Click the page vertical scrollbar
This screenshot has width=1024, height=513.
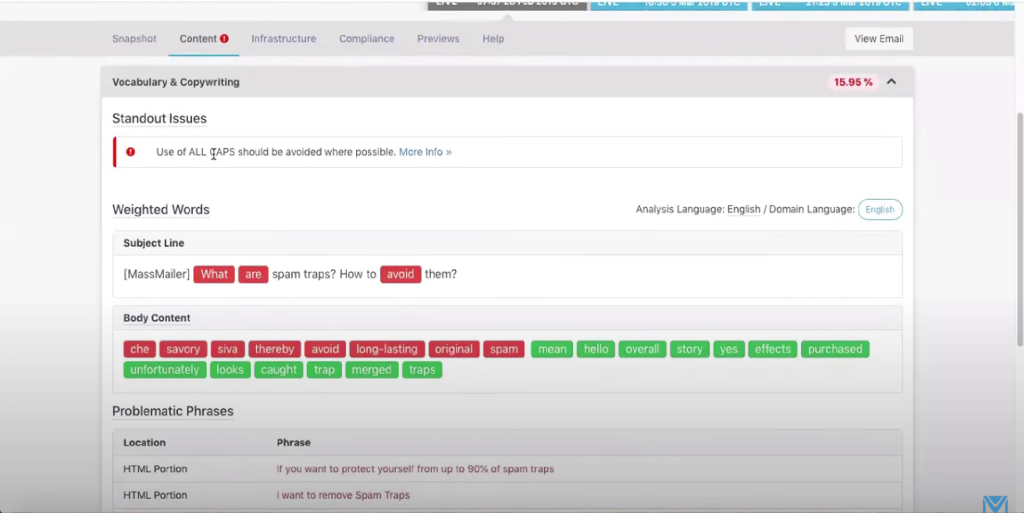(1019, 228)
